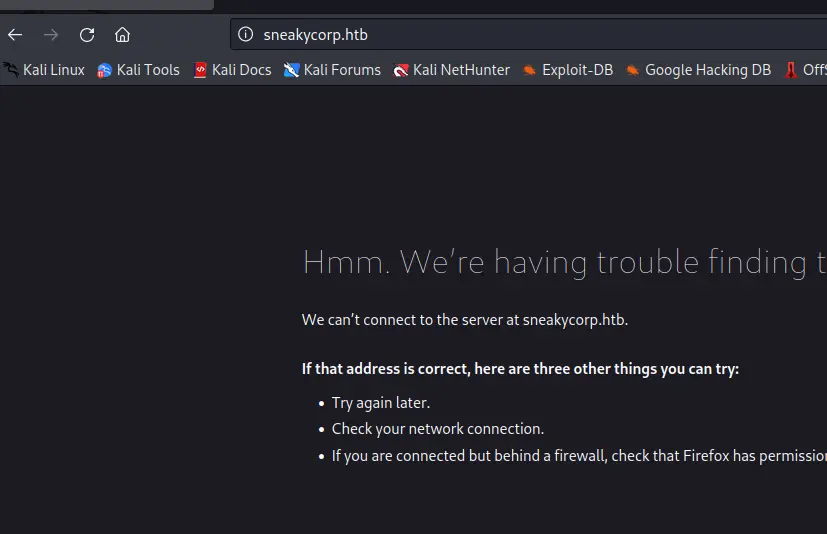Show site information for sneakycorp.htb
Screen dimensions: 827x534
[245, 34]
